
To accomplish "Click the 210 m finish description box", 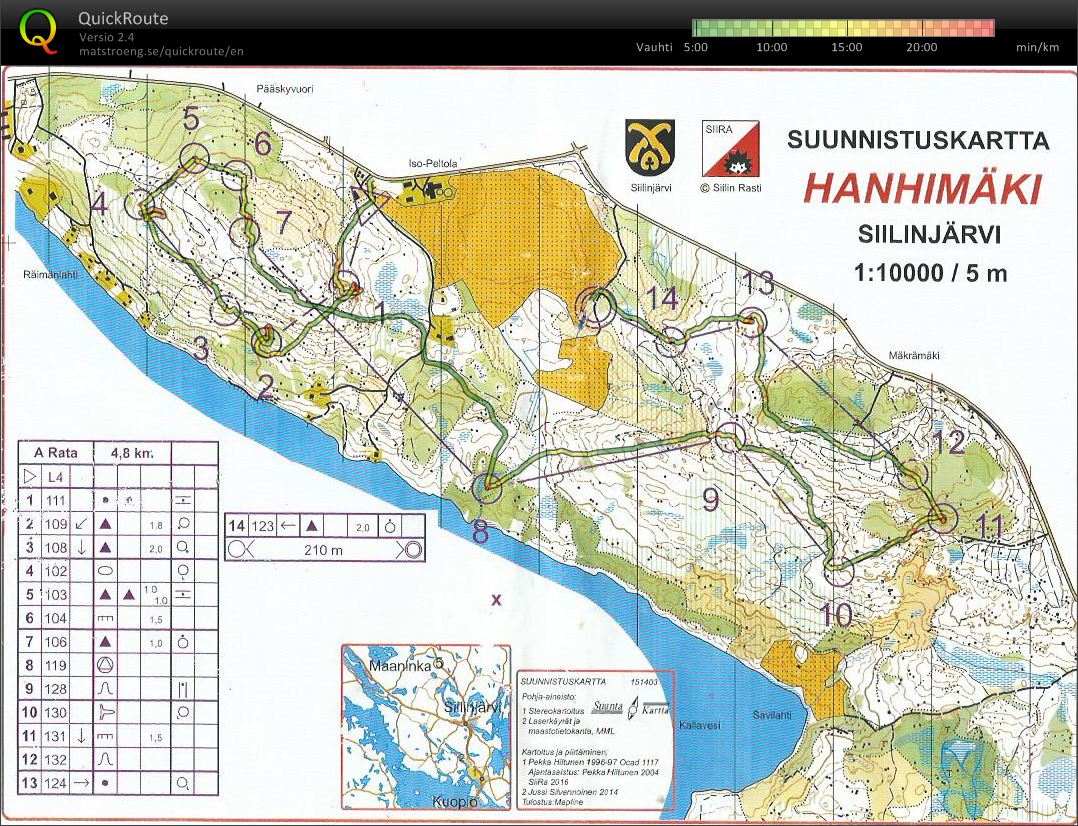I will tap(323, 548).
